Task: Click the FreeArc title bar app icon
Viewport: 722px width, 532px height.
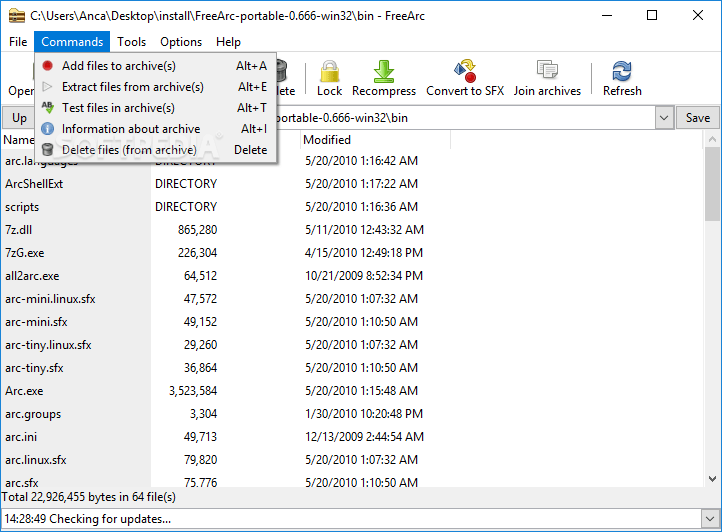Action: point(17,16)
